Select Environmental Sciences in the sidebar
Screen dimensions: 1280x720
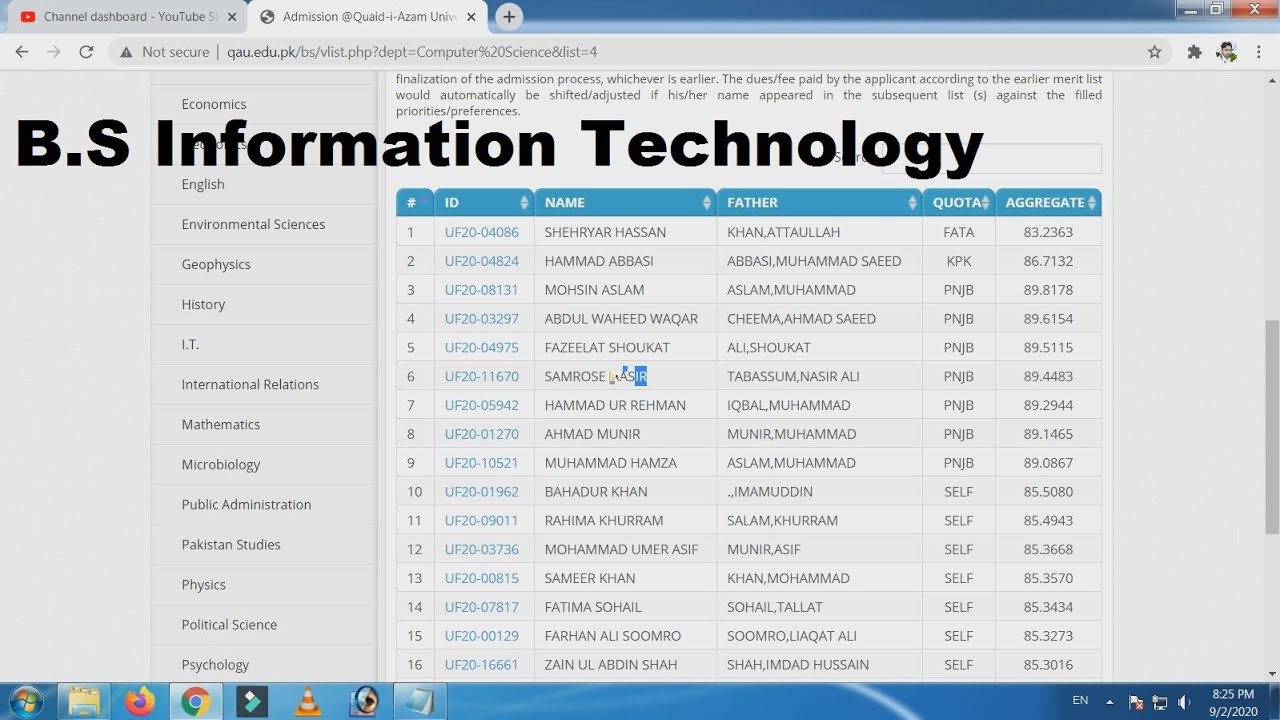click(x=253, y=224)
